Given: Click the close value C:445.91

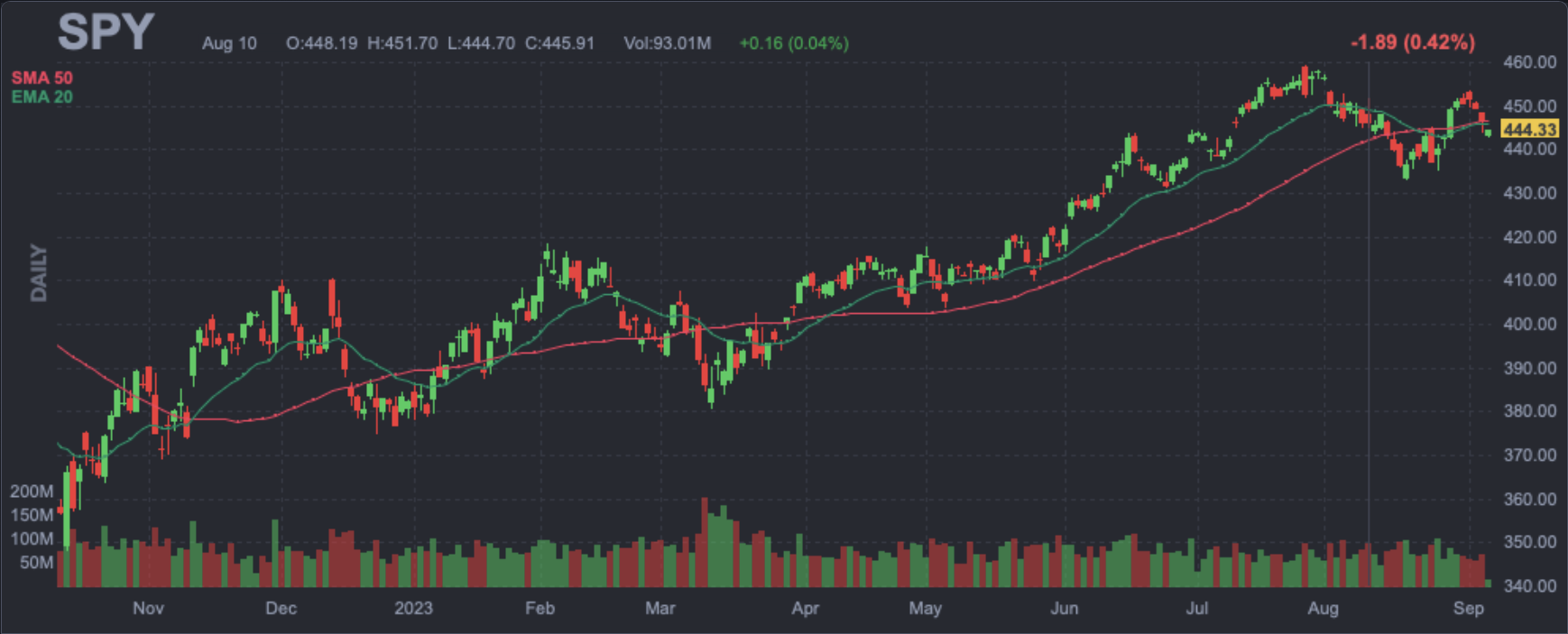Looking at the screenshot, I should 560,43.
